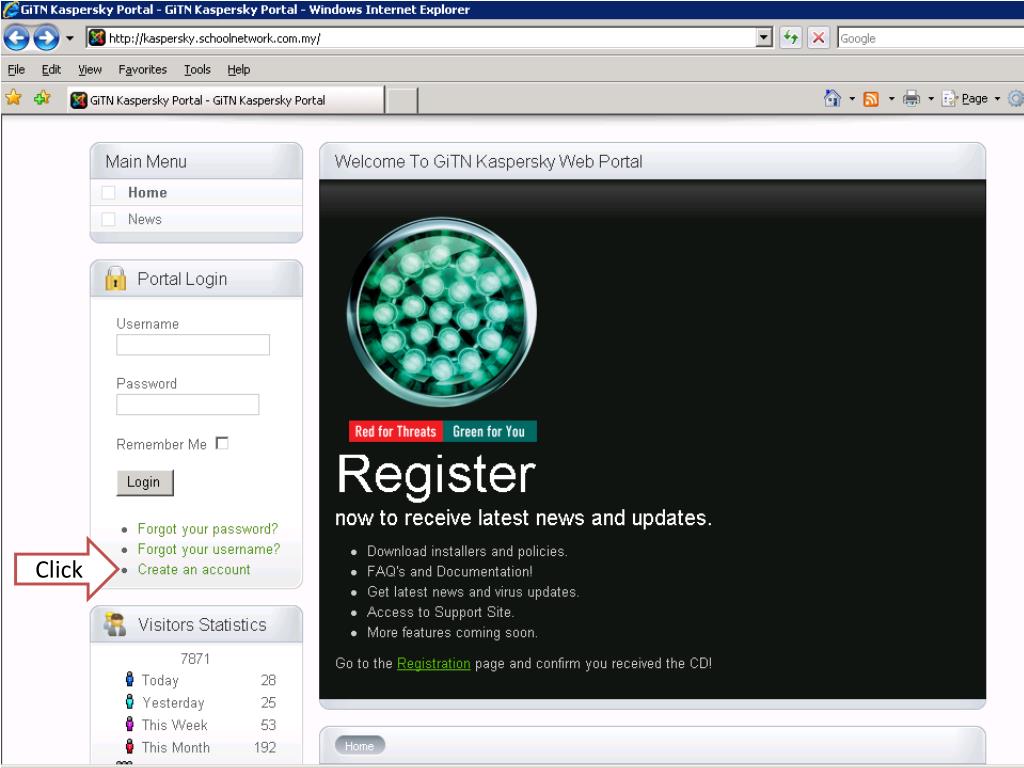Click the purple This Week visitor icon
Image resolution: width=1024 pixels, height=768 pixels.
129,724
